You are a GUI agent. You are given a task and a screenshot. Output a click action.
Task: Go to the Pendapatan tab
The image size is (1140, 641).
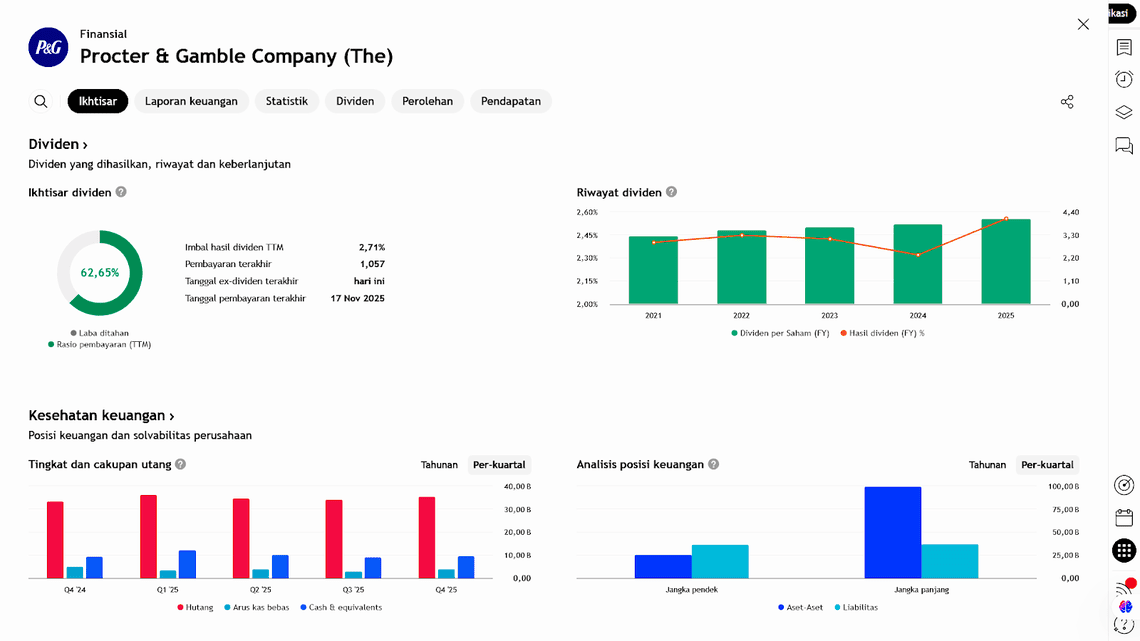point(510,101)
